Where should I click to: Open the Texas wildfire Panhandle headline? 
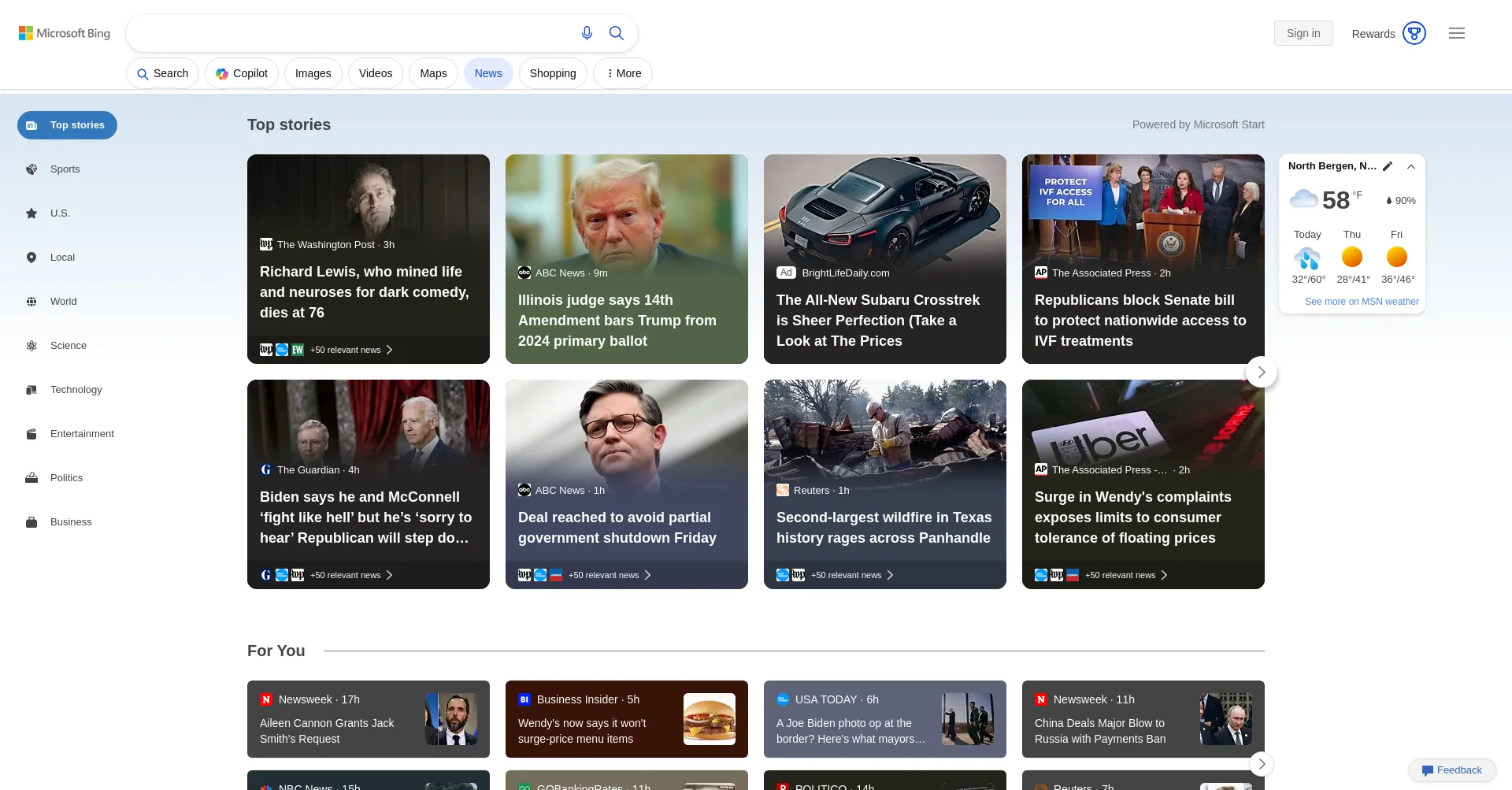tap(884, 528)
